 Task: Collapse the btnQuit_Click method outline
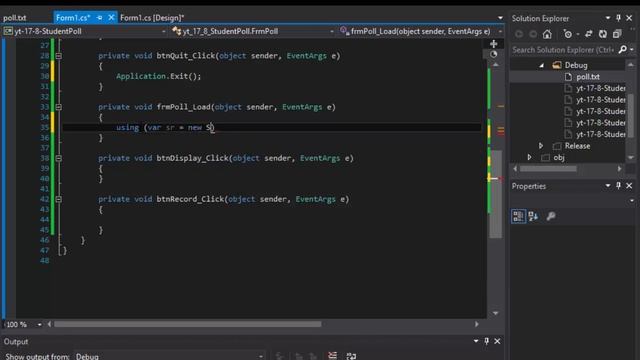59,56
